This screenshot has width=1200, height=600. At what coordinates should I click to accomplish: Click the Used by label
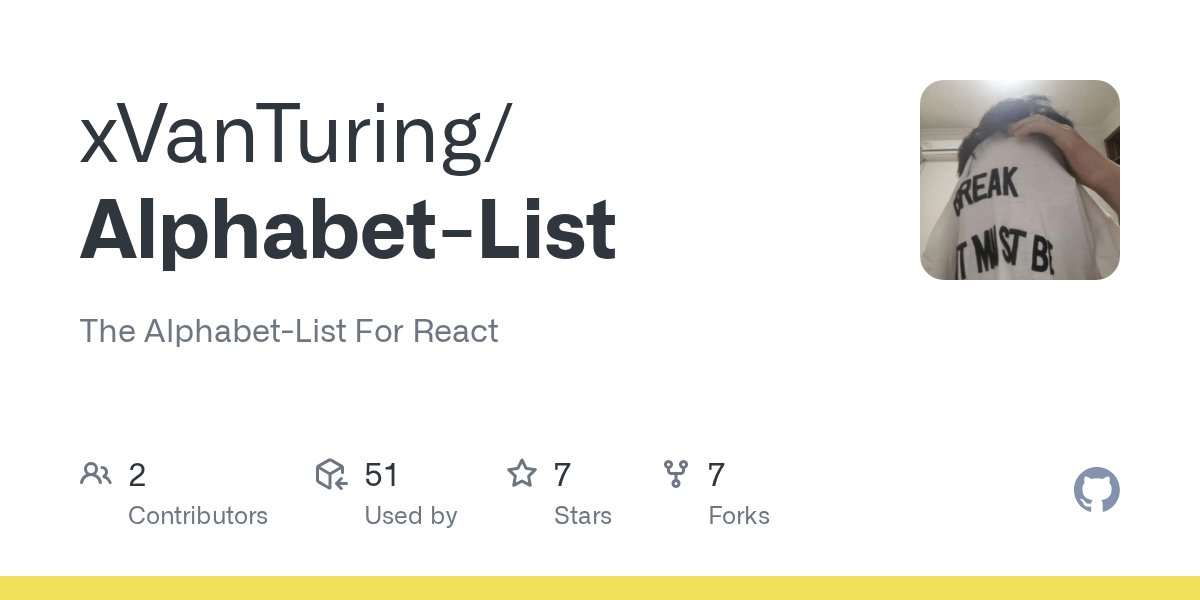pyautogui.click(x=411, y=516)
